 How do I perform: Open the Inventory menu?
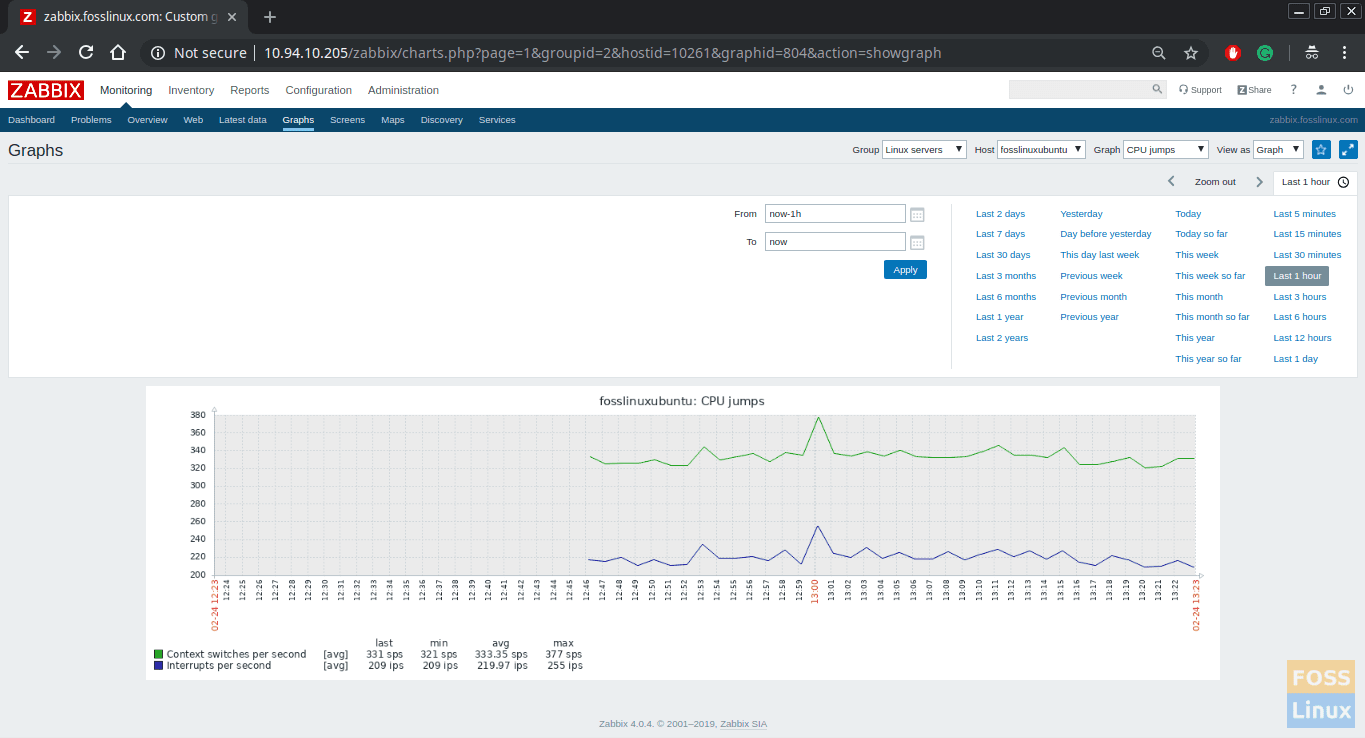(191, 90)
